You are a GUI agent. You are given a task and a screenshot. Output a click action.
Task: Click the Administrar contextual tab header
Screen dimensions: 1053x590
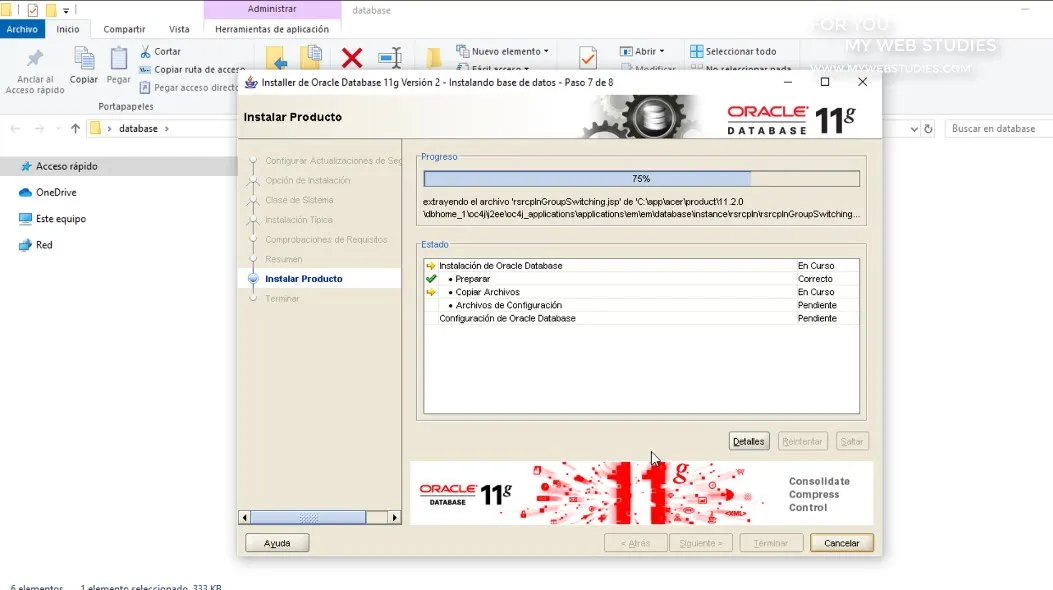(272, 9)
